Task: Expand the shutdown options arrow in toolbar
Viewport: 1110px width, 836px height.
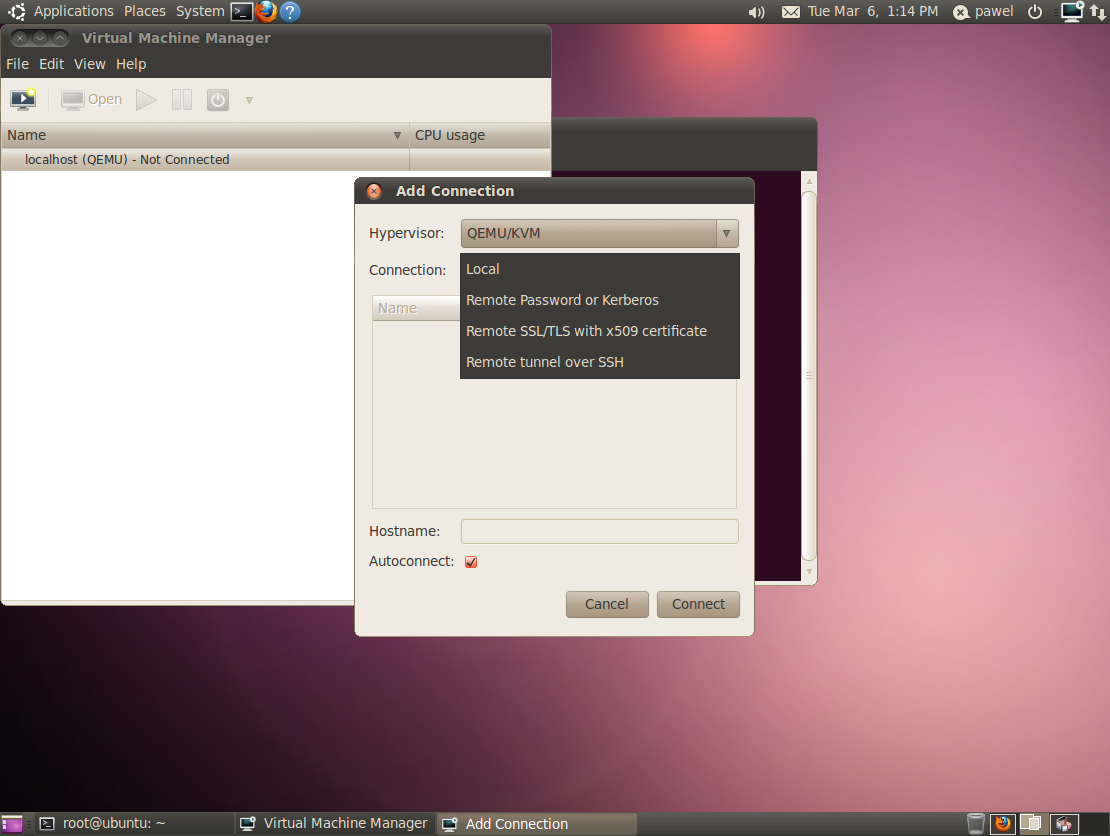Action: (x=249, y=101)
